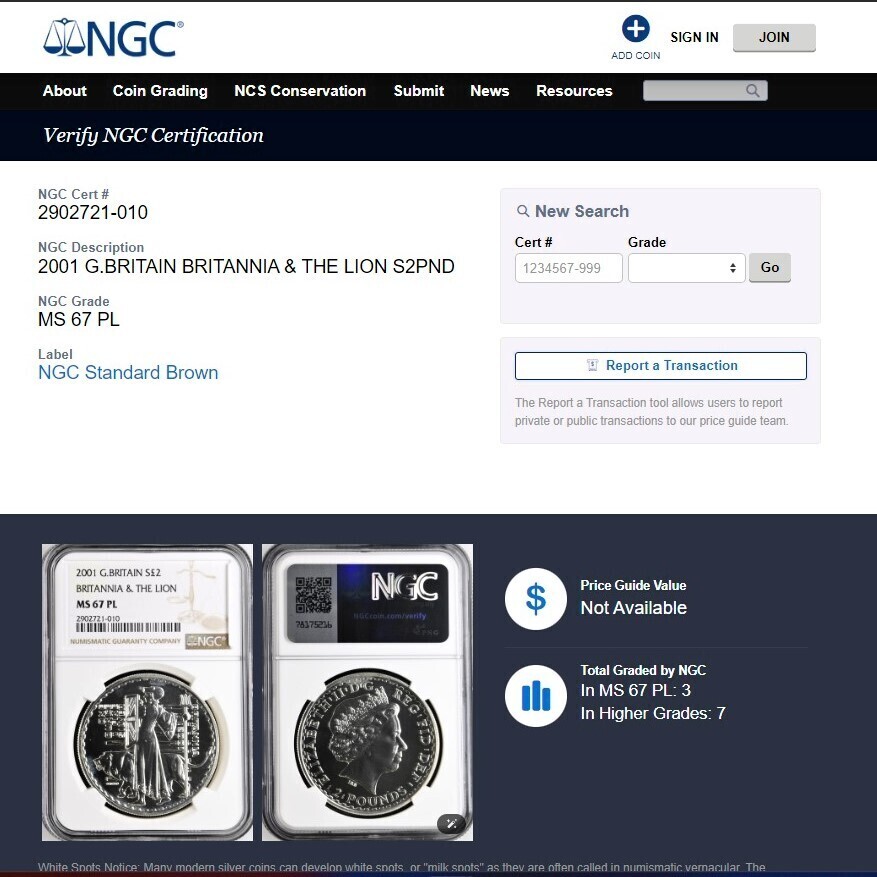Click the Go button
Image resolution: width=877 pixels, height=877 pixels.
click(x=770, y=267)
